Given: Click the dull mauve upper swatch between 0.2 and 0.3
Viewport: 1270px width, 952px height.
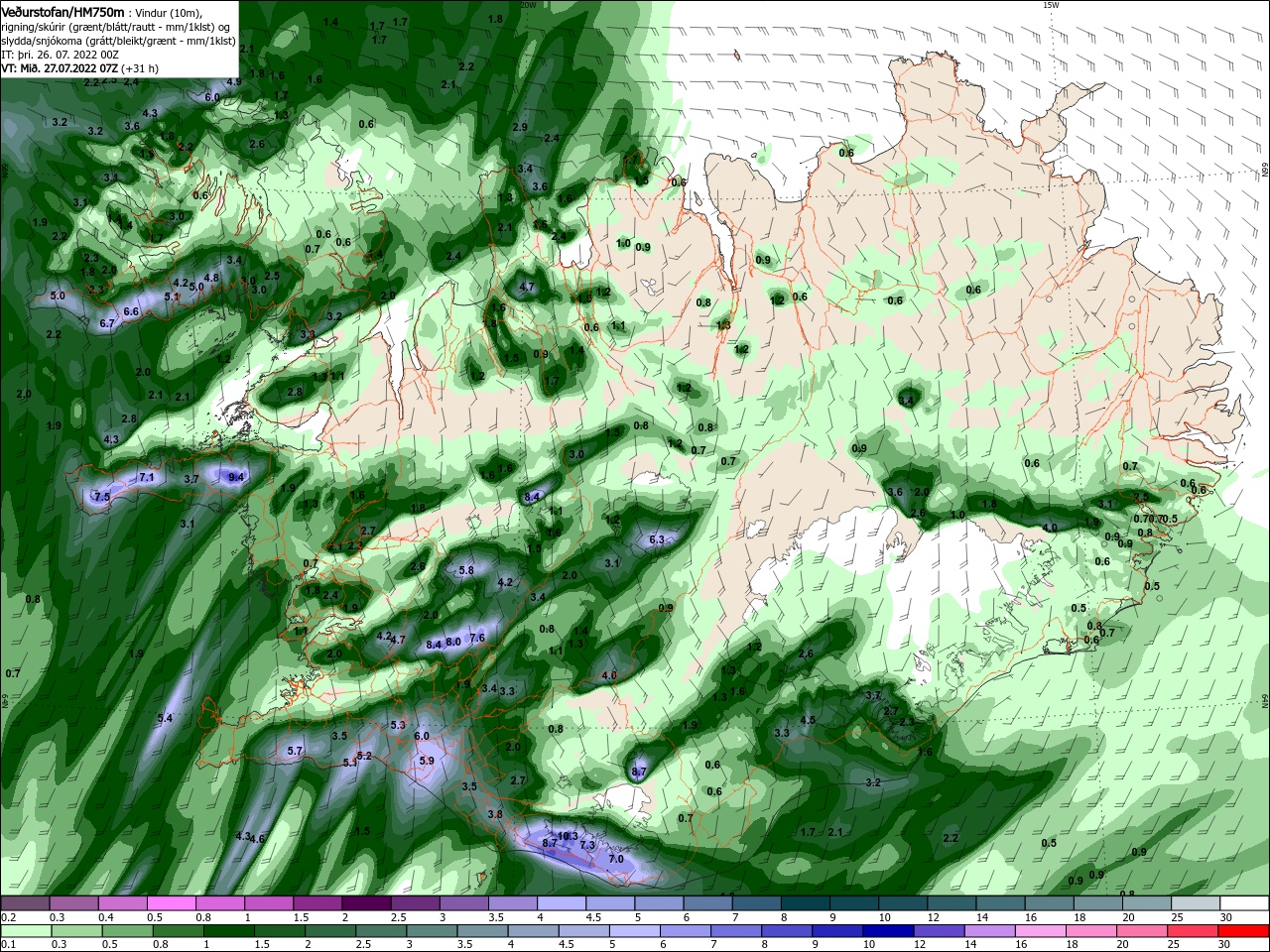Looking at the screenshot, I should (25, 903).
